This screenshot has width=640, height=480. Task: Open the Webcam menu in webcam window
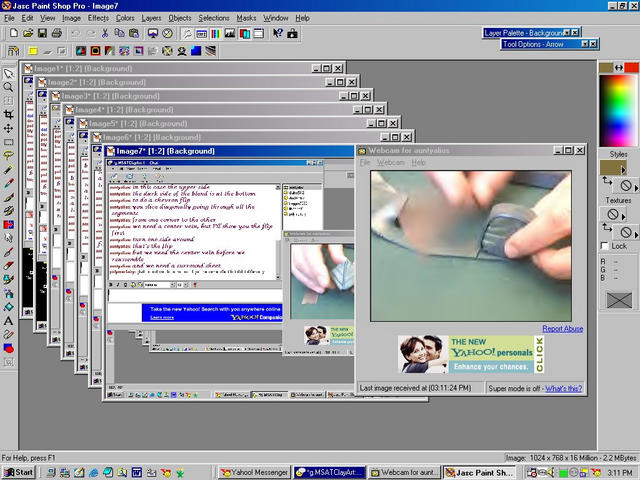coord(390,162)
